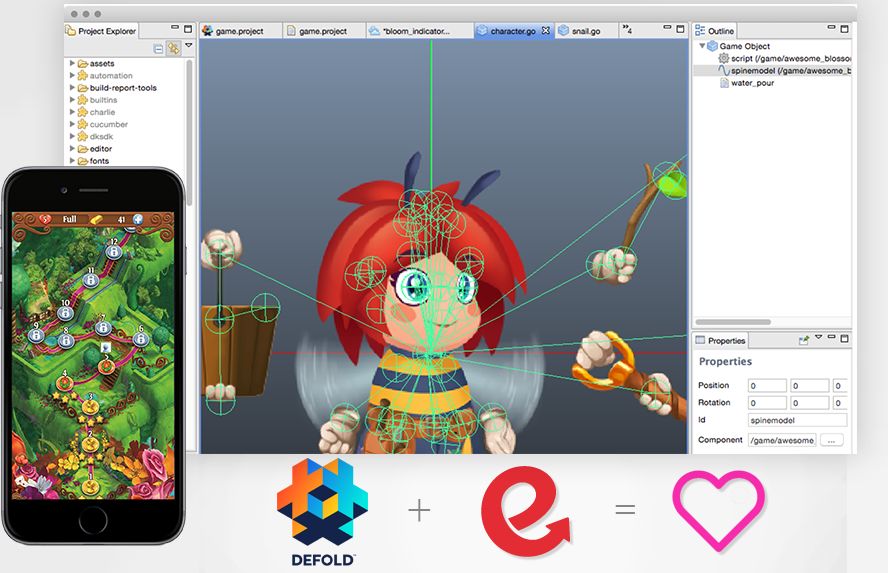Image resolution: width=888 pixels, height=573 pixels.
Task: Click the water_pour file icon in Outline
Action: click(x=724, y=83)
